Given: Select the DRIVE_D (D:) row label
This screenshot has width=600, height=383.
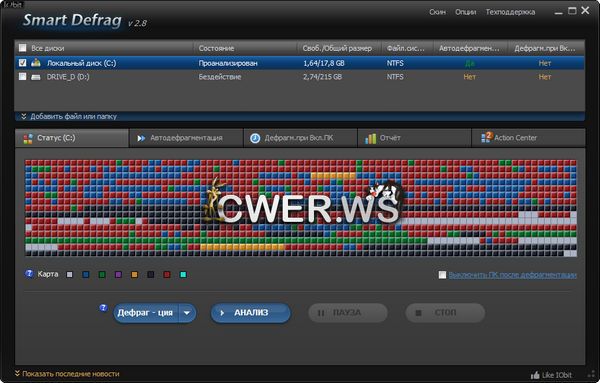Looking at the screenshot, I should click(x=68, y=77).
